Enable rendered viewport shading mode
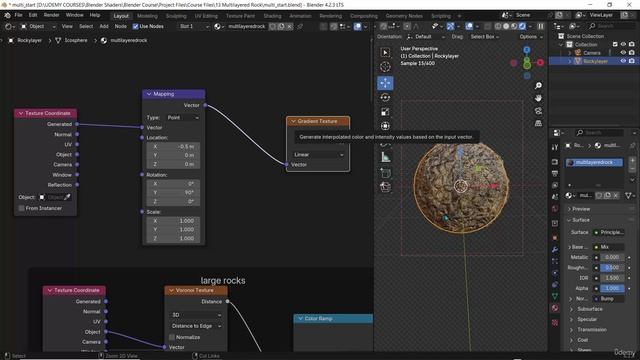The image size is (640, 360). point(522,27)
